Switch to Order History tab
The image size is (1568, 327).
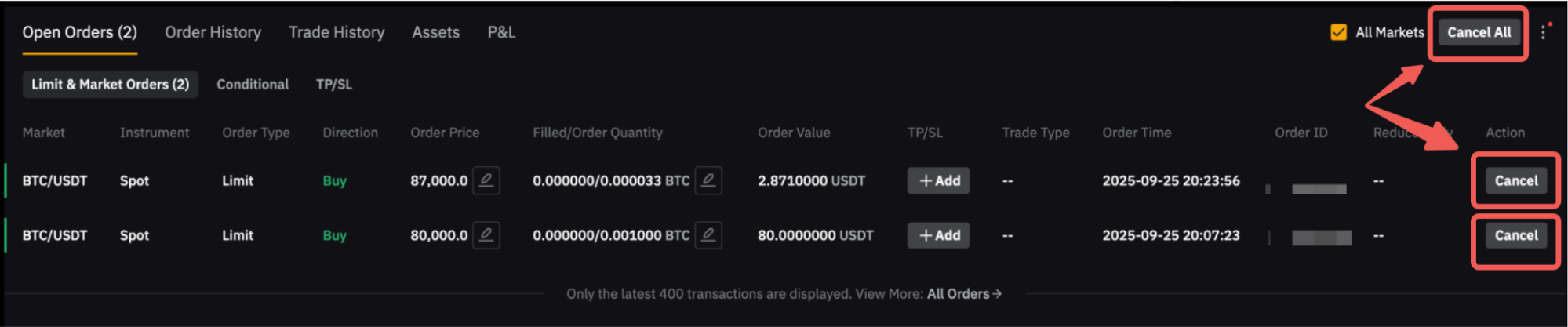point(213,32)
